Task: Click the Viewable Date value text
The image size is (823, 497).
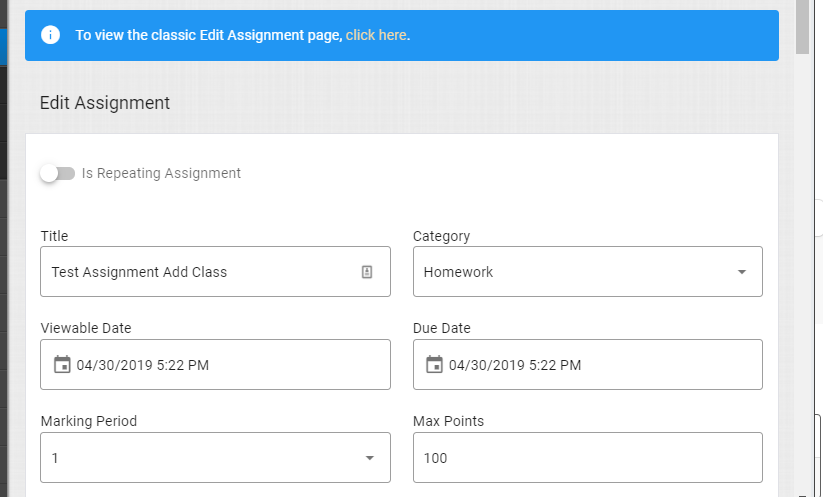Action: click(x=143, y=365)
